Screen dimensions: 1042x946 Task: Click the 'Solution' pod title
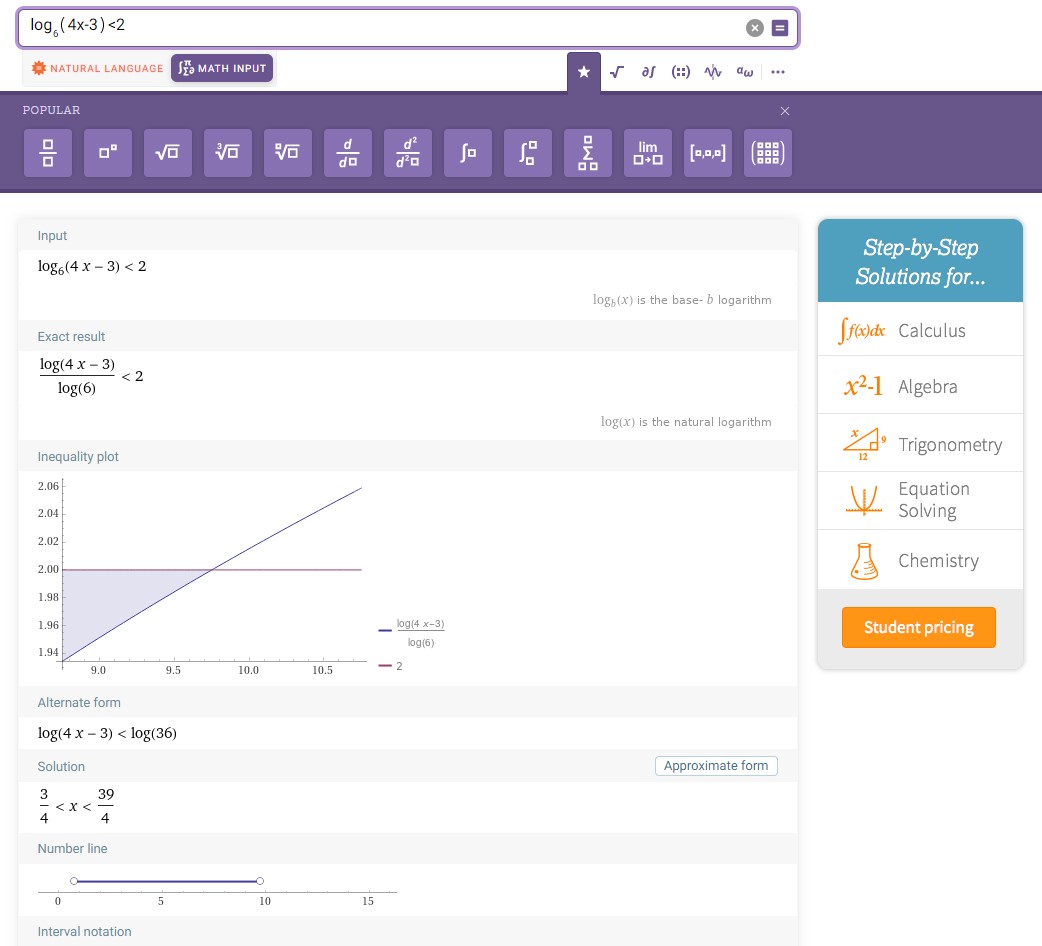(x=61, y=767)
